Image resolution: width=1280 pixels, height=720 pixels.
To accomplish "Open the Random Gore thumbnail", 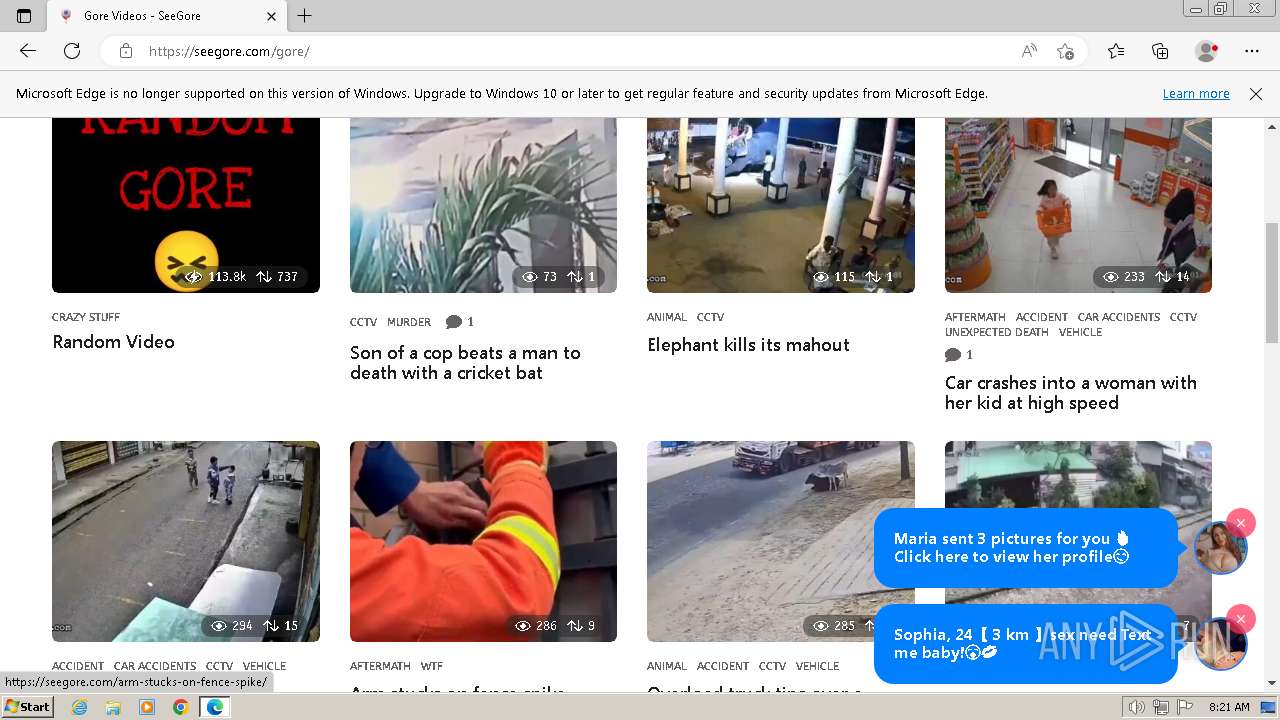I will coord(186,205).
